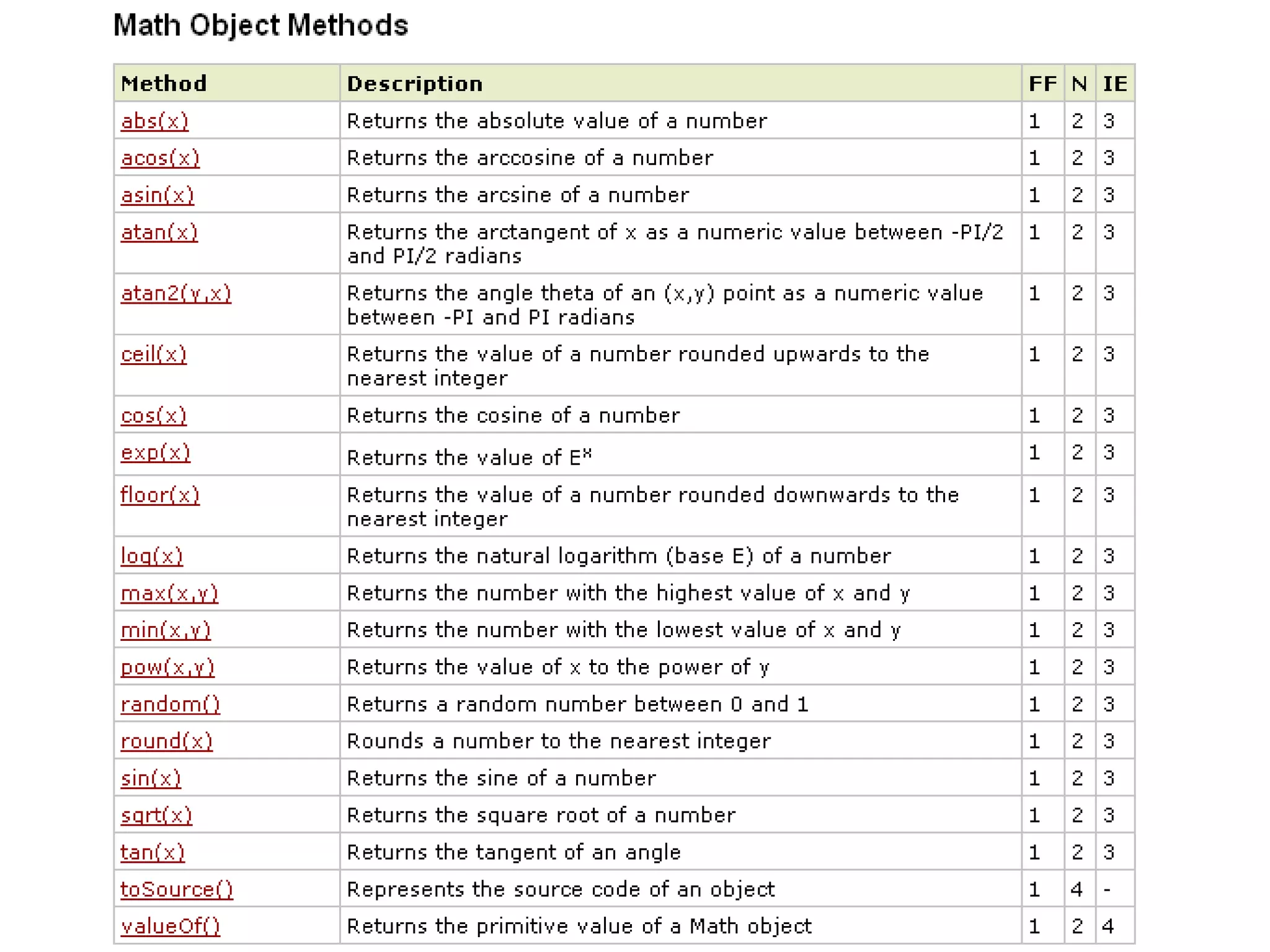Click the random() link

click(170, 705)
